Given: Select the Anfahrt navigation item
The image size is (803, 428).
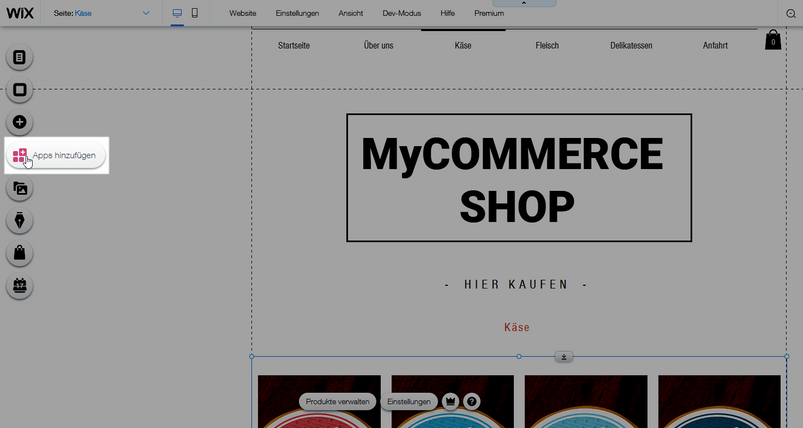Looking at the screenshot, I should pyautogui.click(x=715, y=46).
